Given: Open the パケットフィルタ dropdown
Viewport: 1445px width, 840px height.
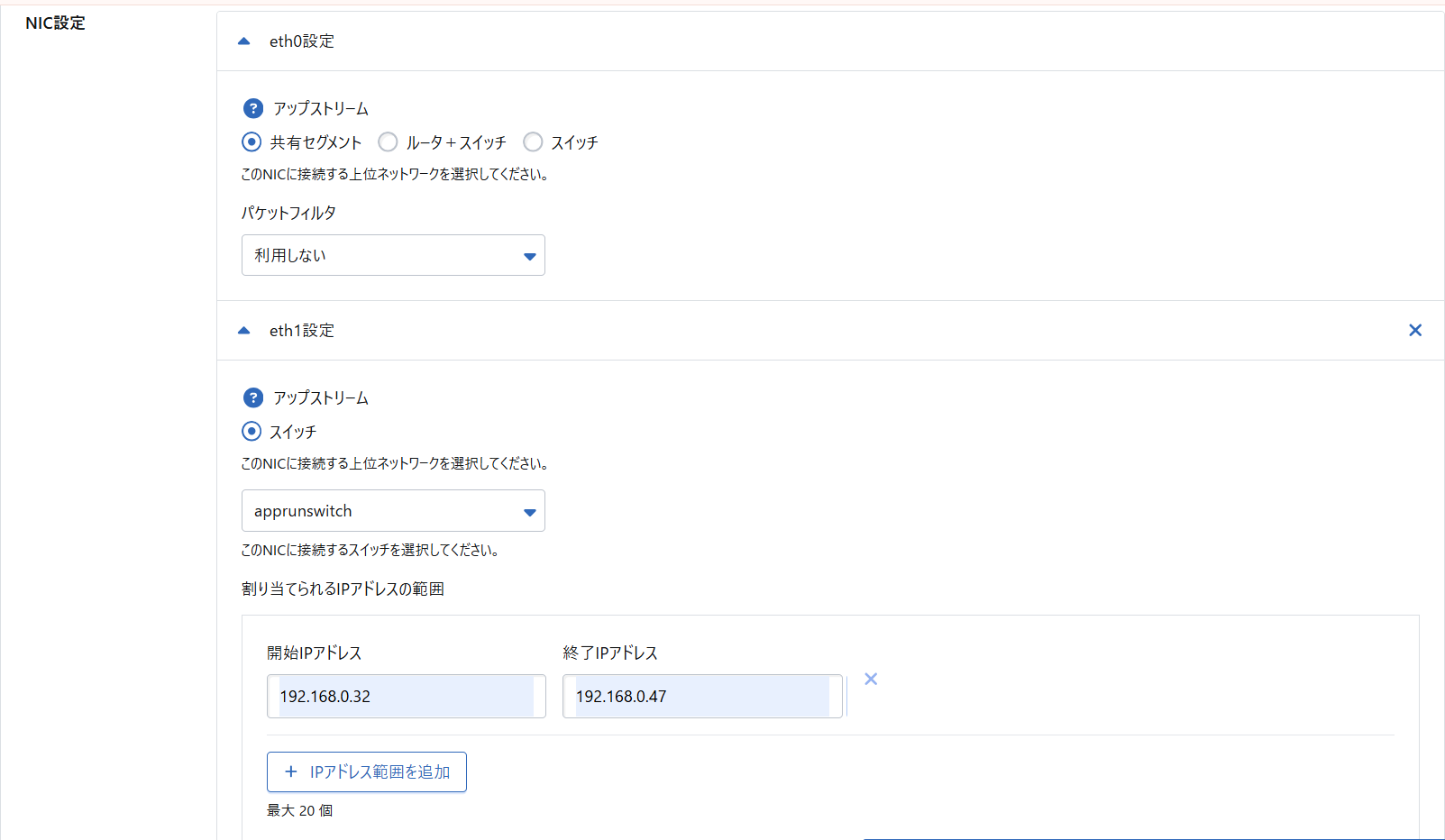Looking at the screenshot, I should click(393, 255).
